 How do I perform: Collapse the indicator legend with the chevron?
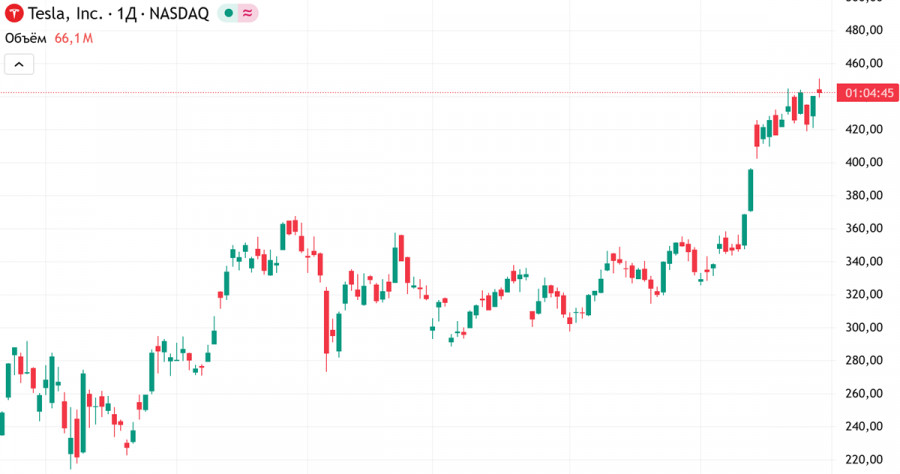click(x=20, y=64)
